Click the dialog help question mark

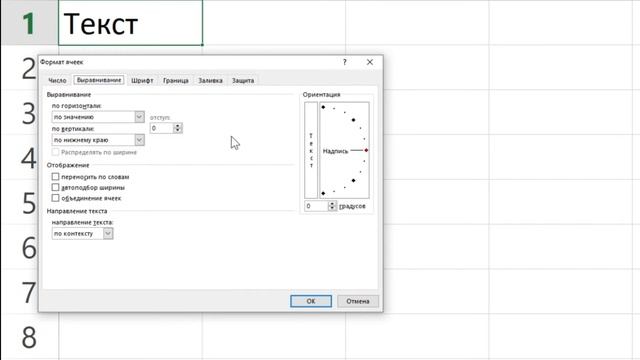pyautogui.click(x=344, y=62)
